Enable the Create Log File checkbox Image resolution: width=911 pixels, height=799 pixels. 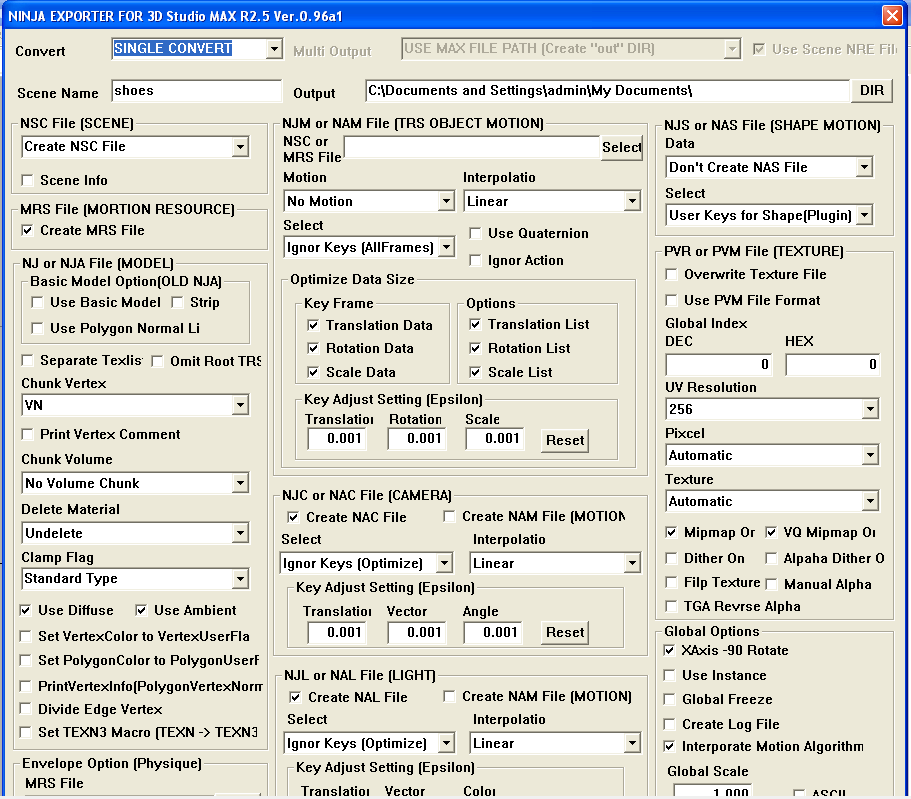pyautogui.click(x=669, y=724)
